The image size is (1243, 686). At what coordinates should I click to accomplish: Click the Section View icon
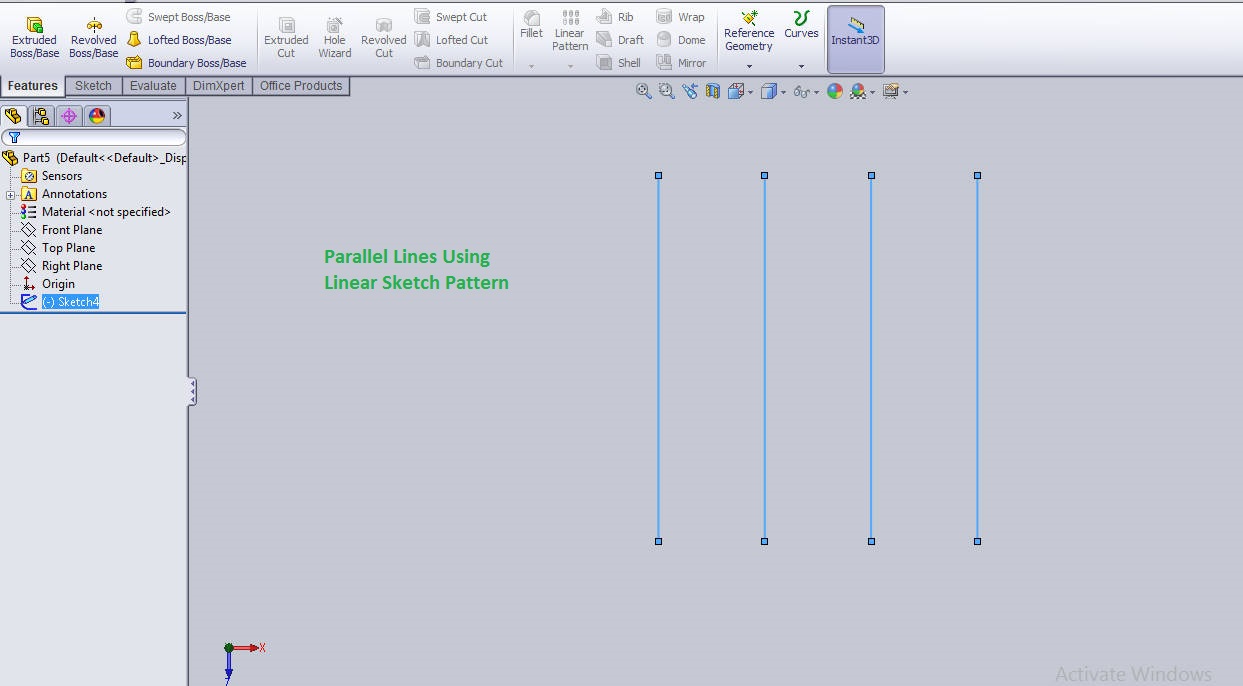711,91
